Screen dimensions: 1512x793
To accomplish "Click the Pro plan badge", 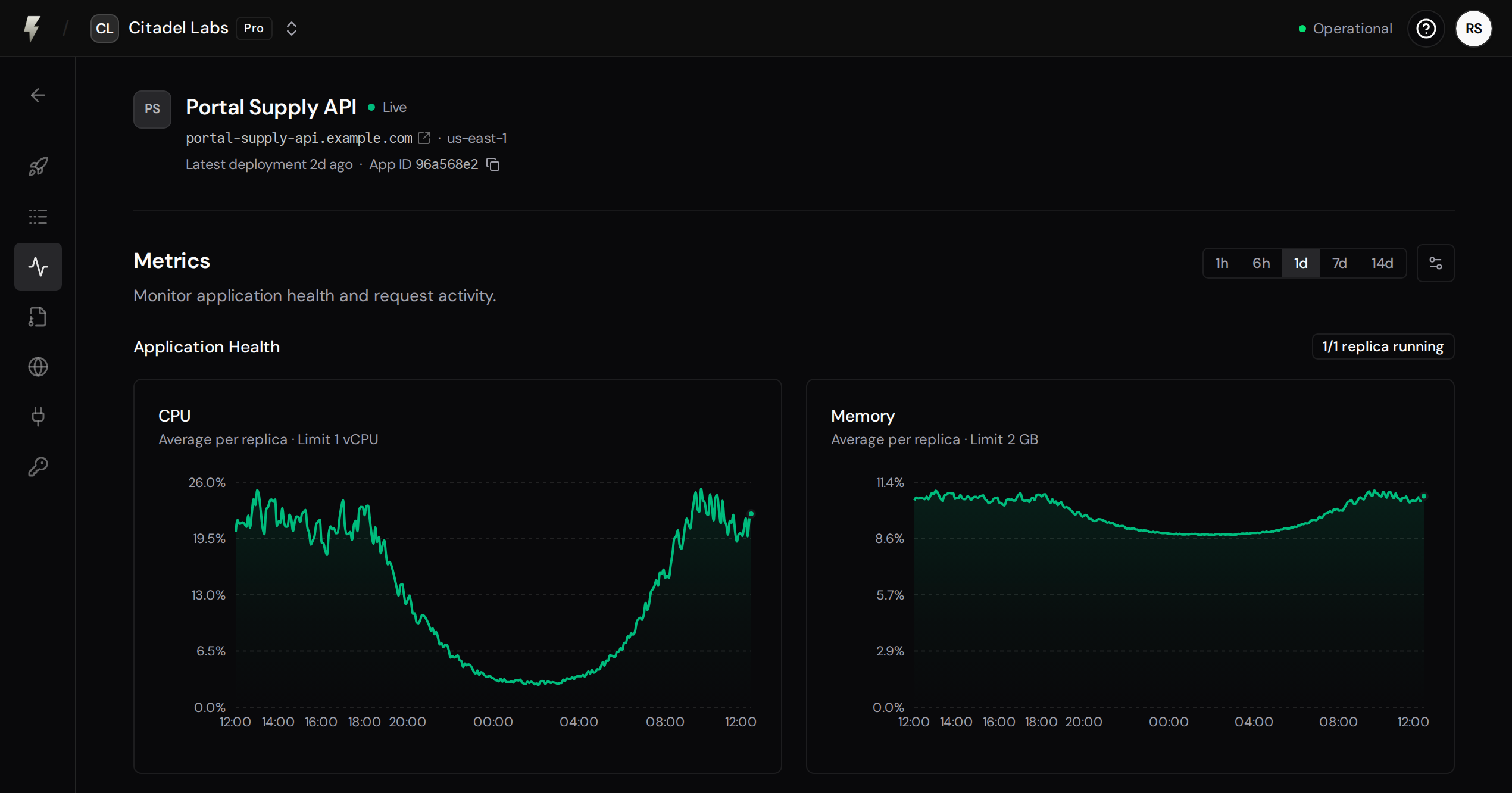I will [x=254, y=29].
